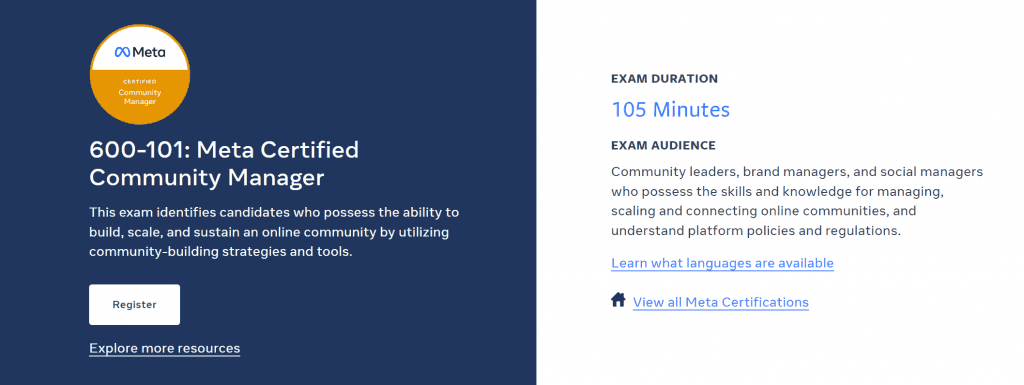Viewport: 1024px width, 385px height.
Task: Click the EXAM AUDIENCE label
Action: tap(664, 146)
